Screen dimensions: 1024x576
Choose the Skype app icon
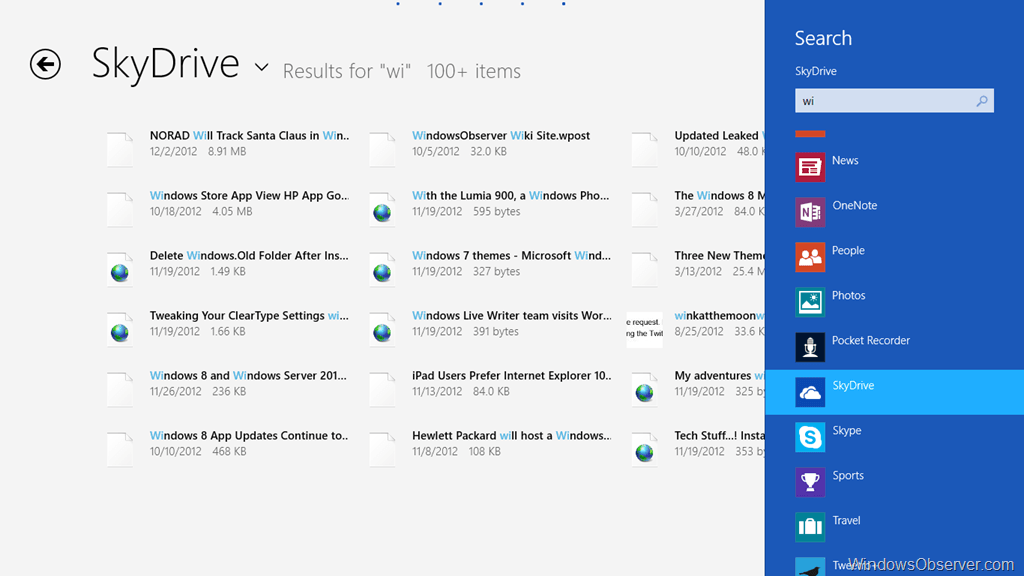pos(810,437)
